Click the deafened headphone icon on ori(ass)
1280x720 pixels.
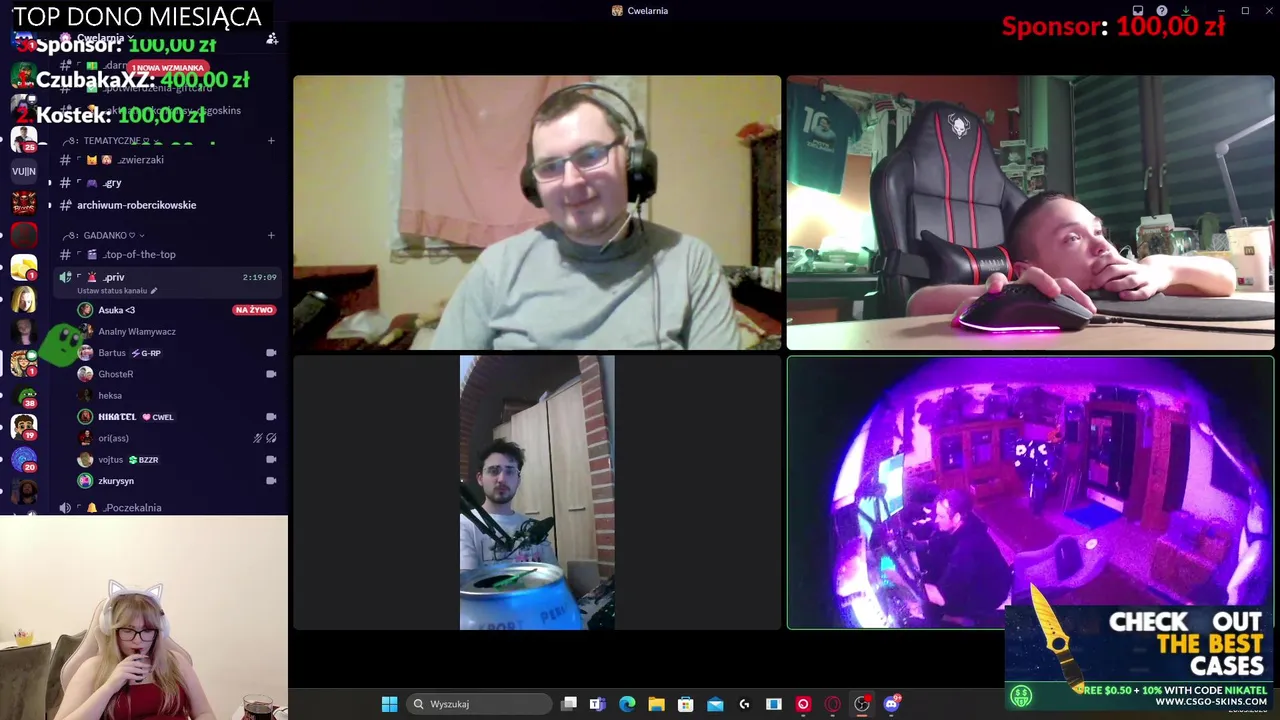271,438
